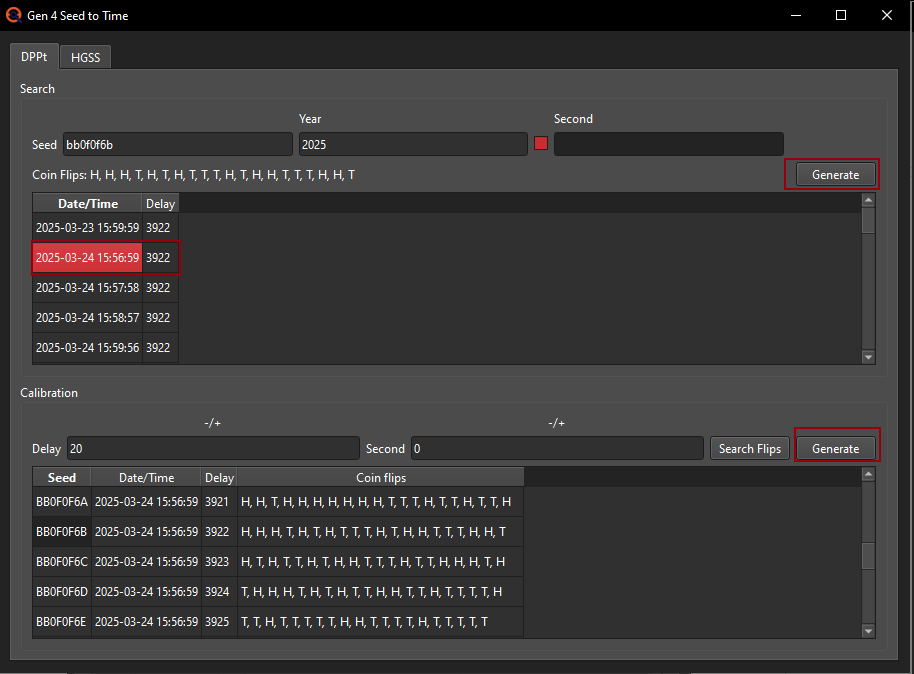
Task: Click Delay header in calibration table
Action: click(x=219, y=478)
